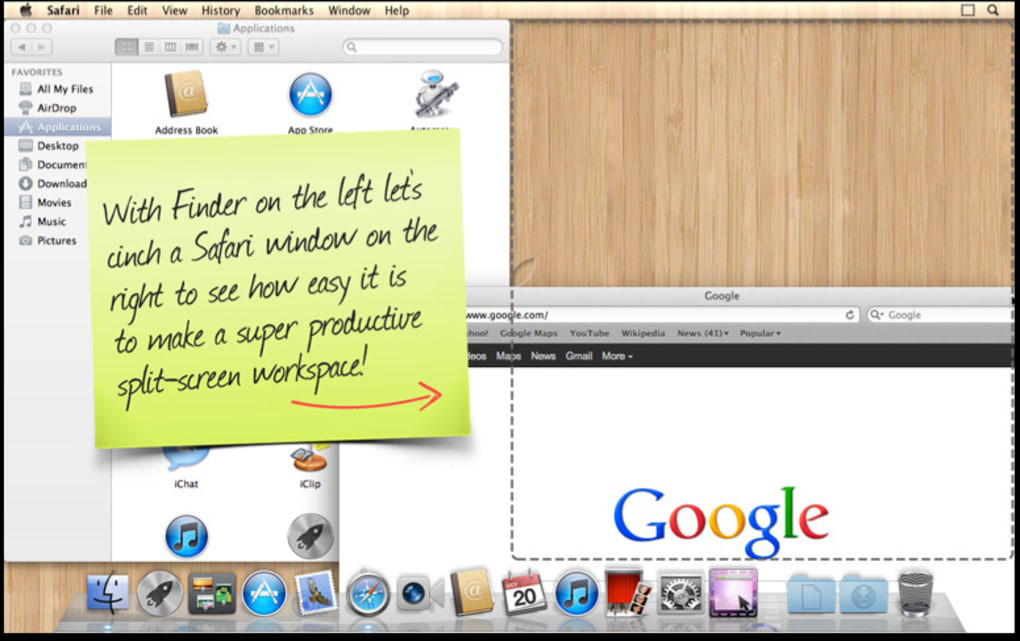
Task: Open the iTunes icon in the Finder window
Action: coord(186,537)
